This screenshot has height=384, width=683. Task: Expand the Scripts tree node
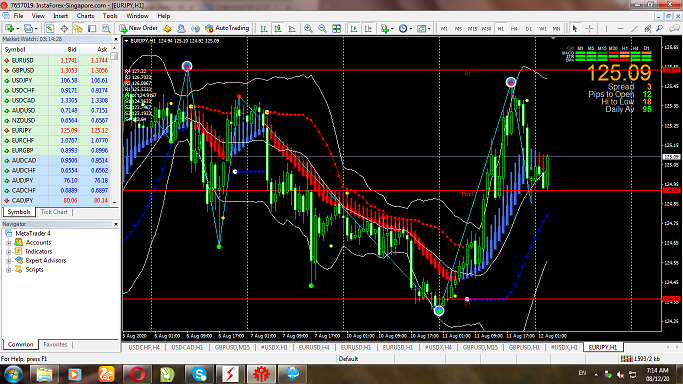click(x=9, y=270)
